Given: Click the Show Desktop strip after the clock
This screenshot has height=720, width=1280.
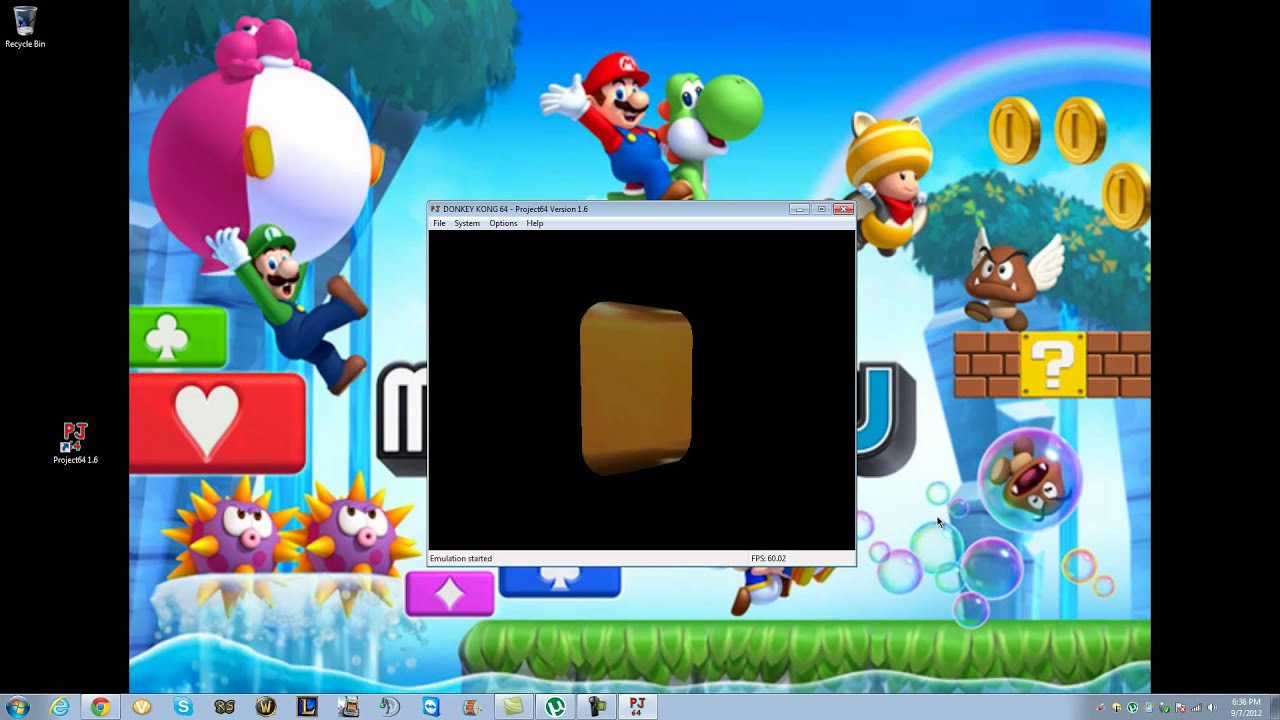Looking at the screenshot, I should [1274, 706].
